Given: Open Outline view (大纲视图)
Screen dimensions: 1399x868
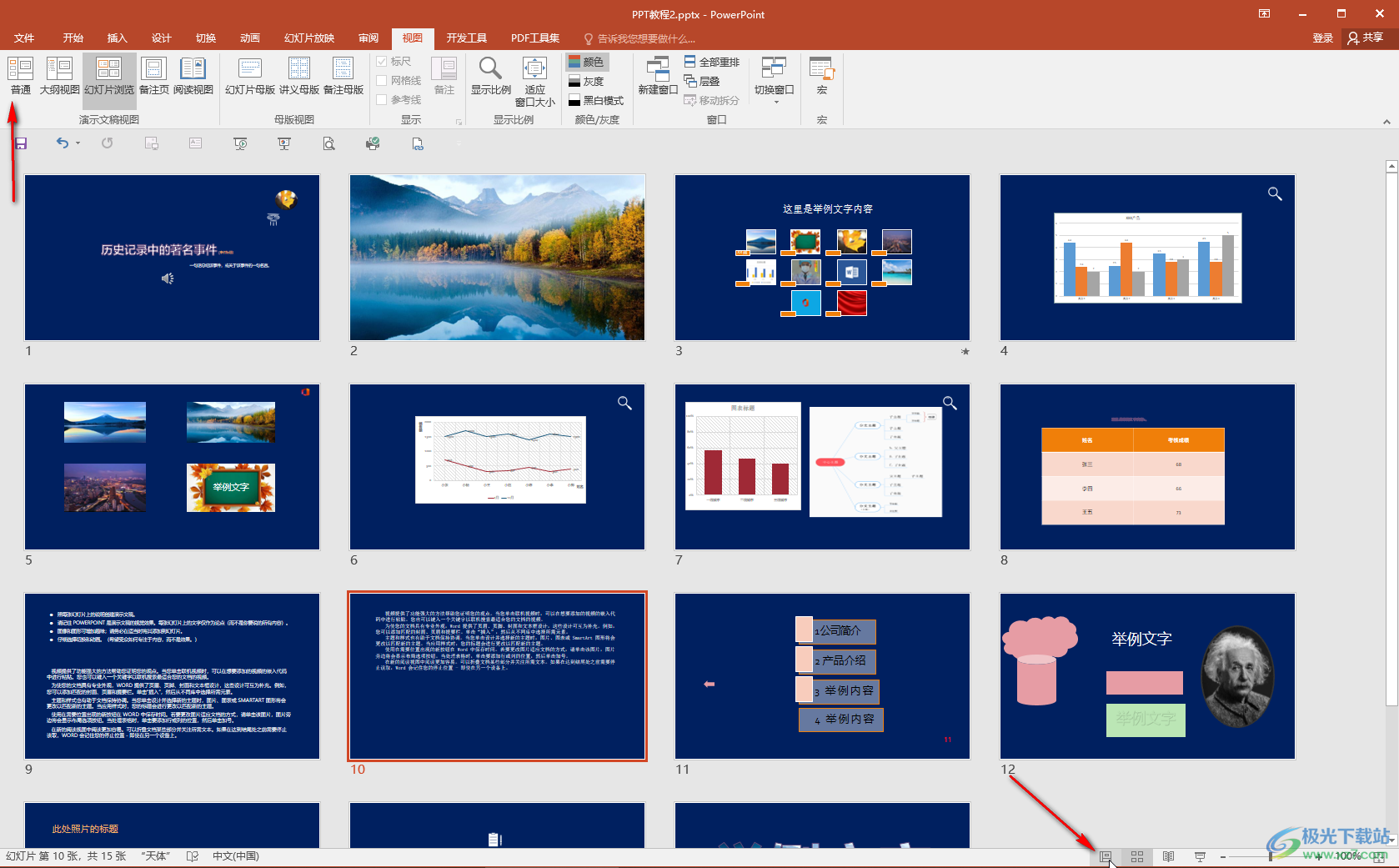Looking at the screenshot, I should coord(59,76).
